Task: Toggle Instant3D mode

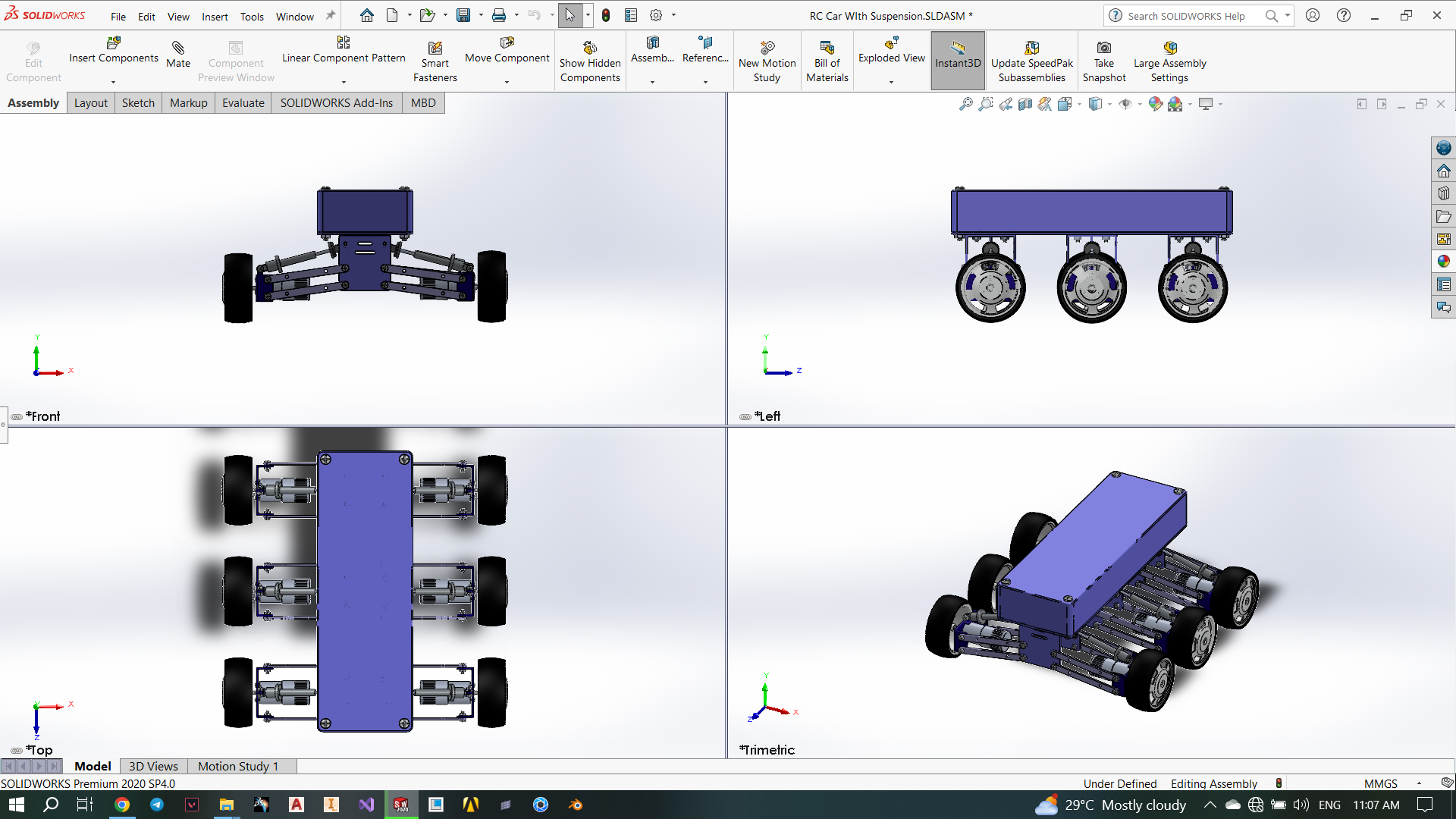Action: (957, 61)
